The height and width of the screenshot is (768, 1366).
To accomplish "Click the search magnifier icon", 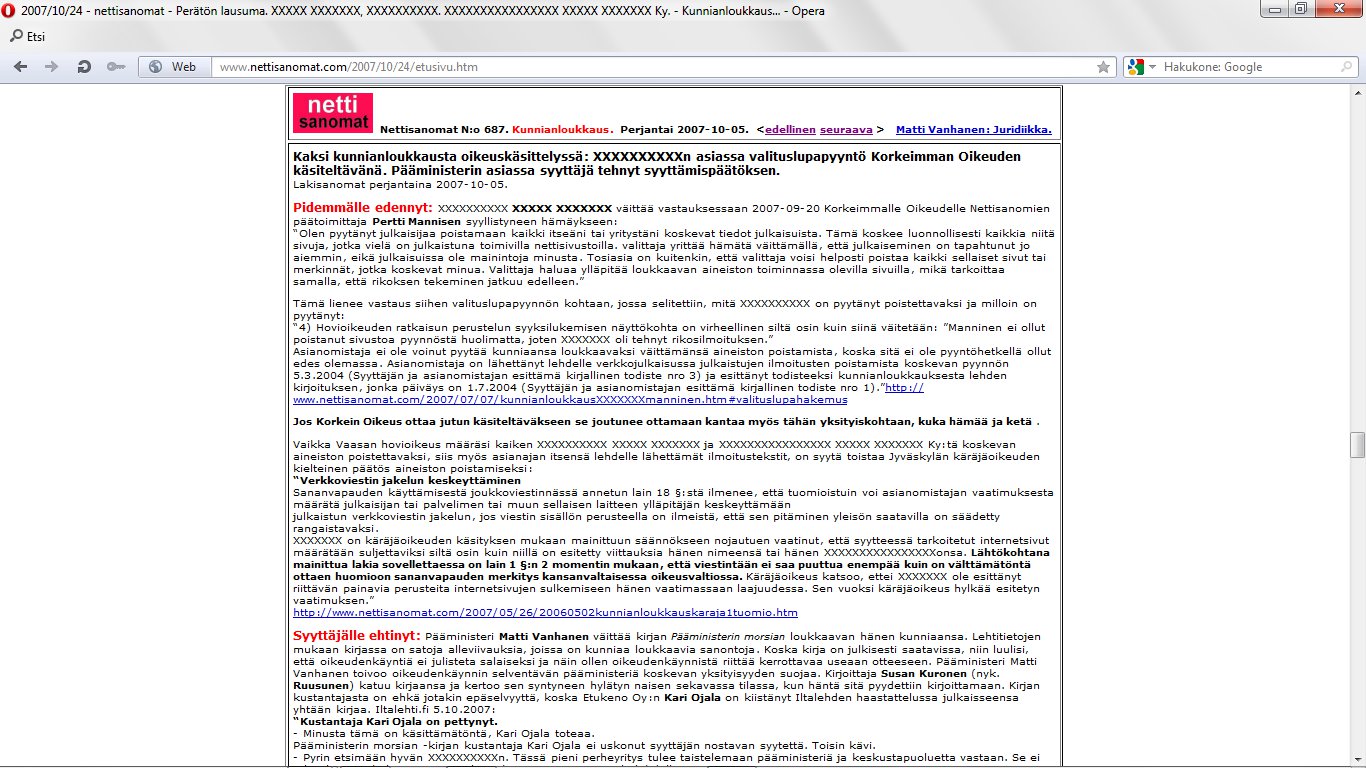I will (1347, 67).
